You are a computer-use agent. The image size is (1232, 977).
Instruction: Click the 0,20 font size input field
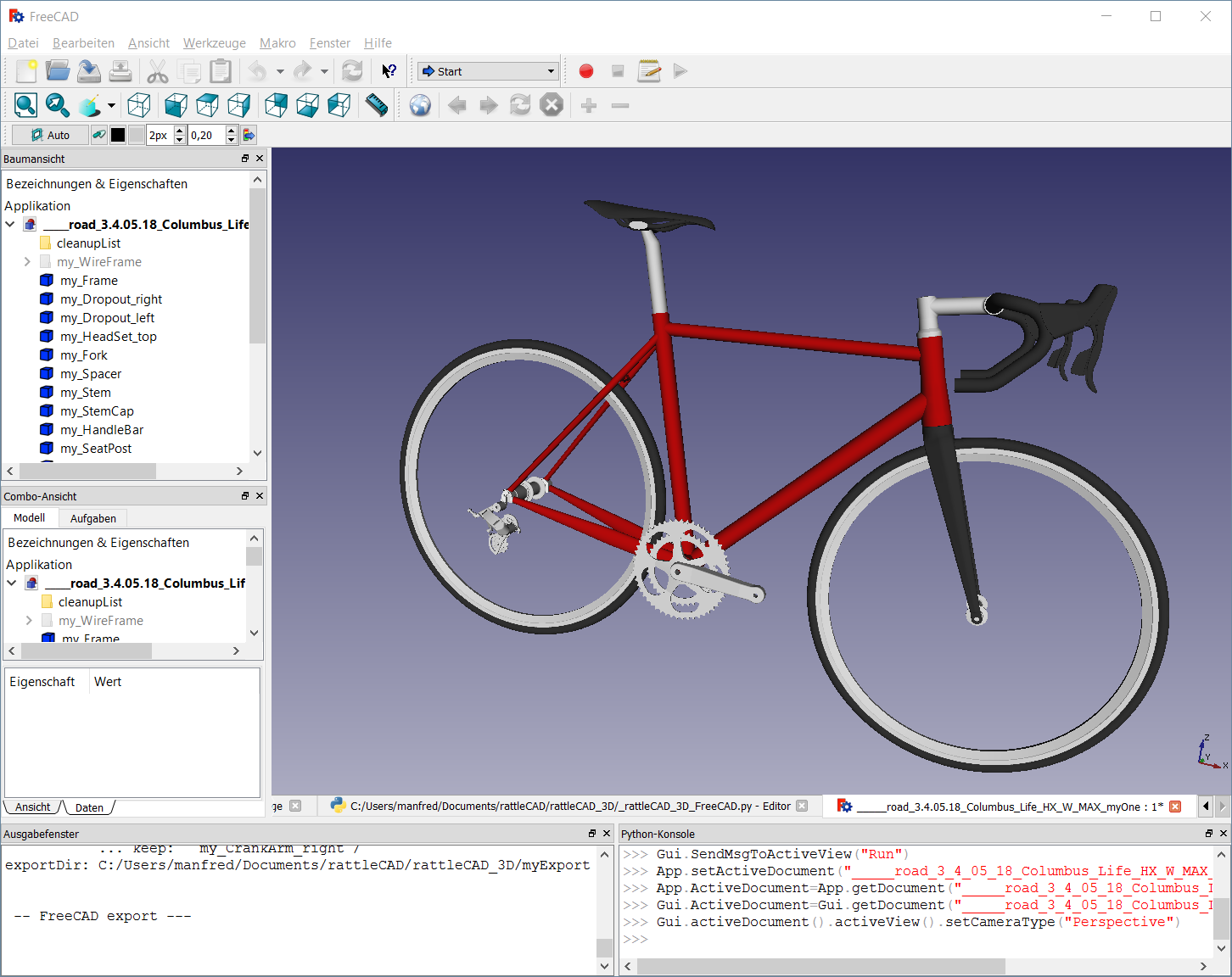click(x=206, y=135)
